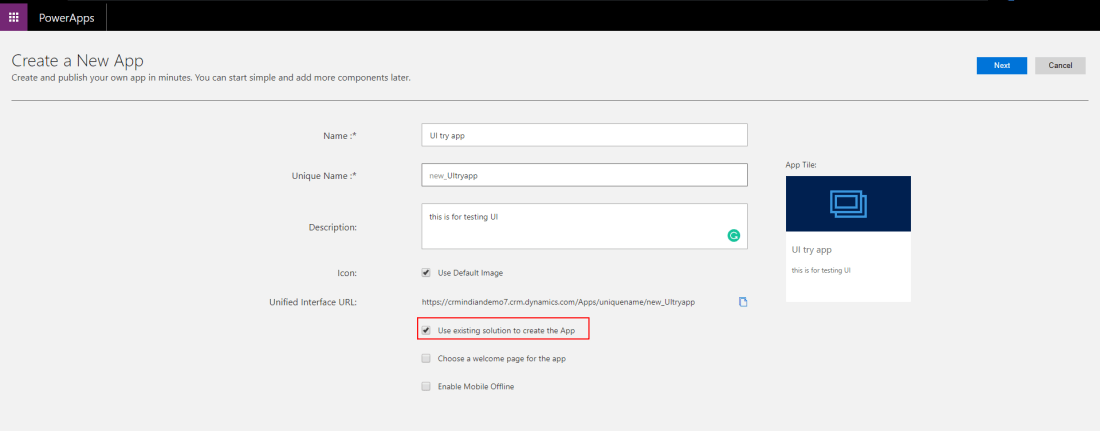Copy the Unified Interface URL using the copy icon
1100x431 pixels.
743,302
